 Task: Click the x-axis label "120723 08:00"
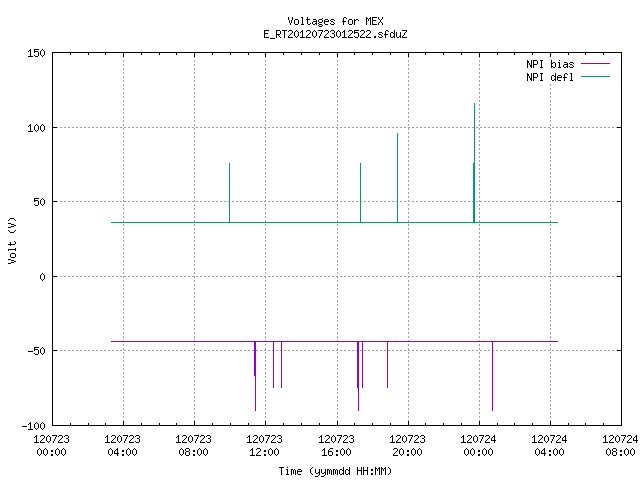pyautogui.click(x=193, y=446)
